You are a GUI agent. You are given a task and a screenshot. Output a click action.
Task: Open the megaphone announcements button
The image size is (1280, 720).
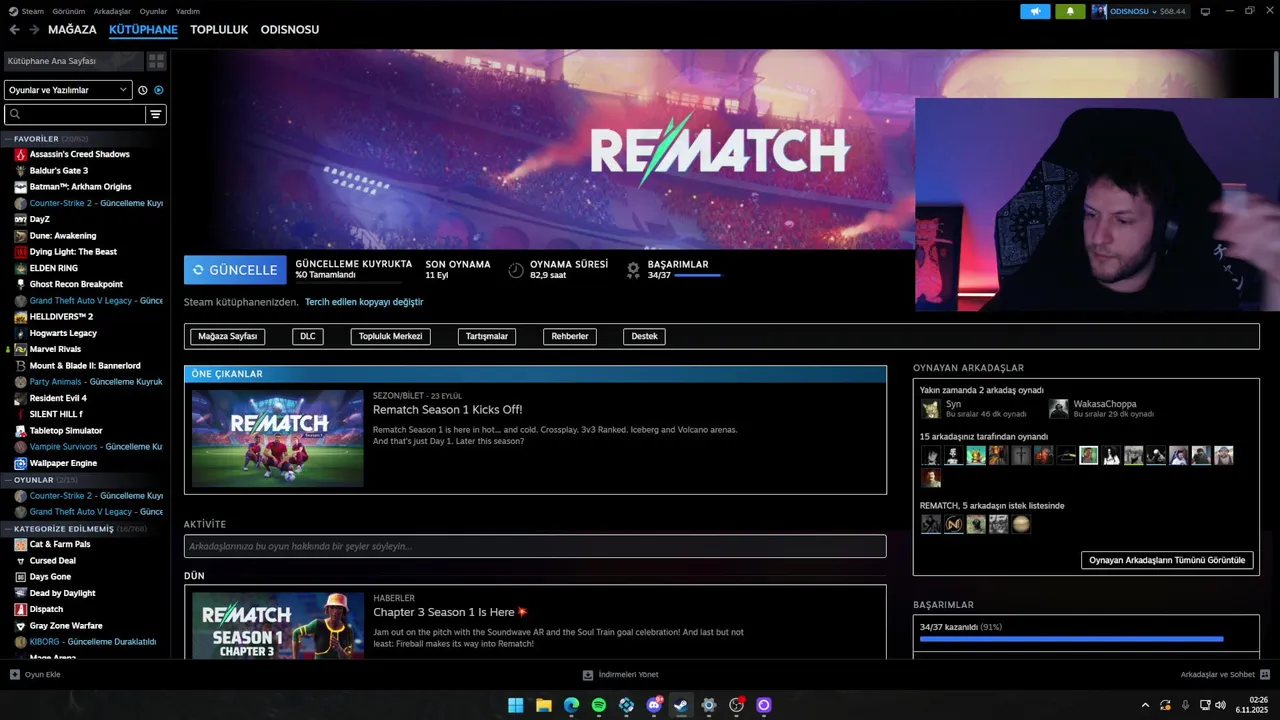[x=1035, y=12]
